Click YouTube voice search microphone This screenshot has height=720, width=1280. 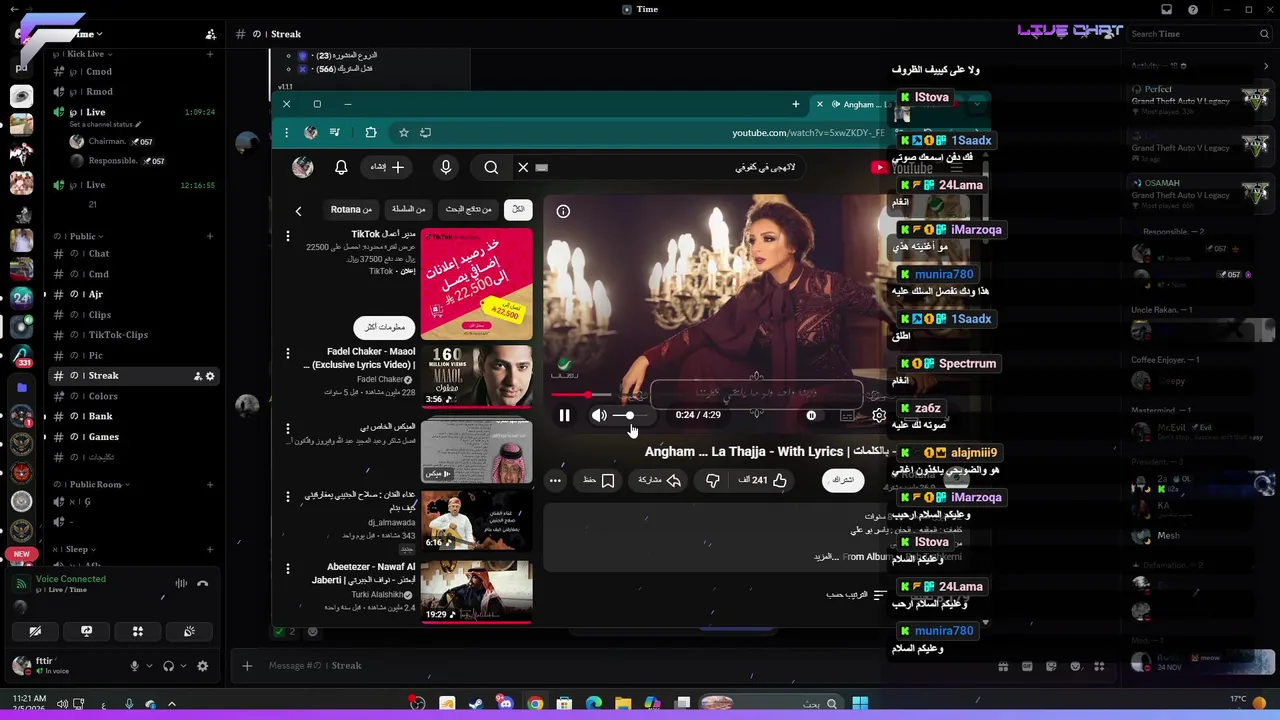point(446,167)
